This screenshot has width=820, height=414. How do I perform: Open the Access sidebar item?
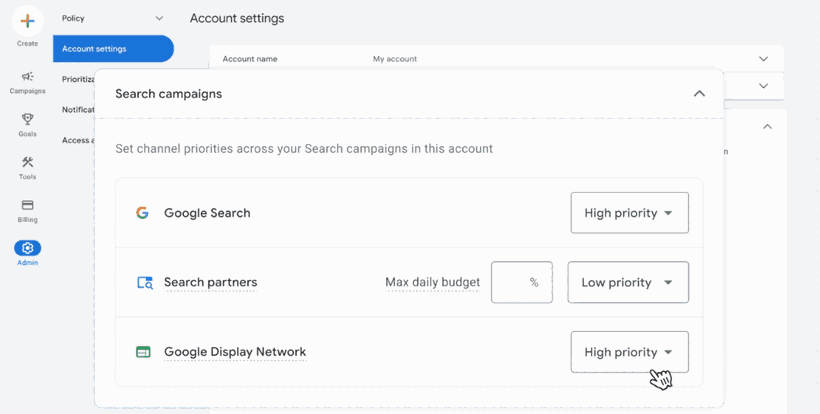coord(78,140)
